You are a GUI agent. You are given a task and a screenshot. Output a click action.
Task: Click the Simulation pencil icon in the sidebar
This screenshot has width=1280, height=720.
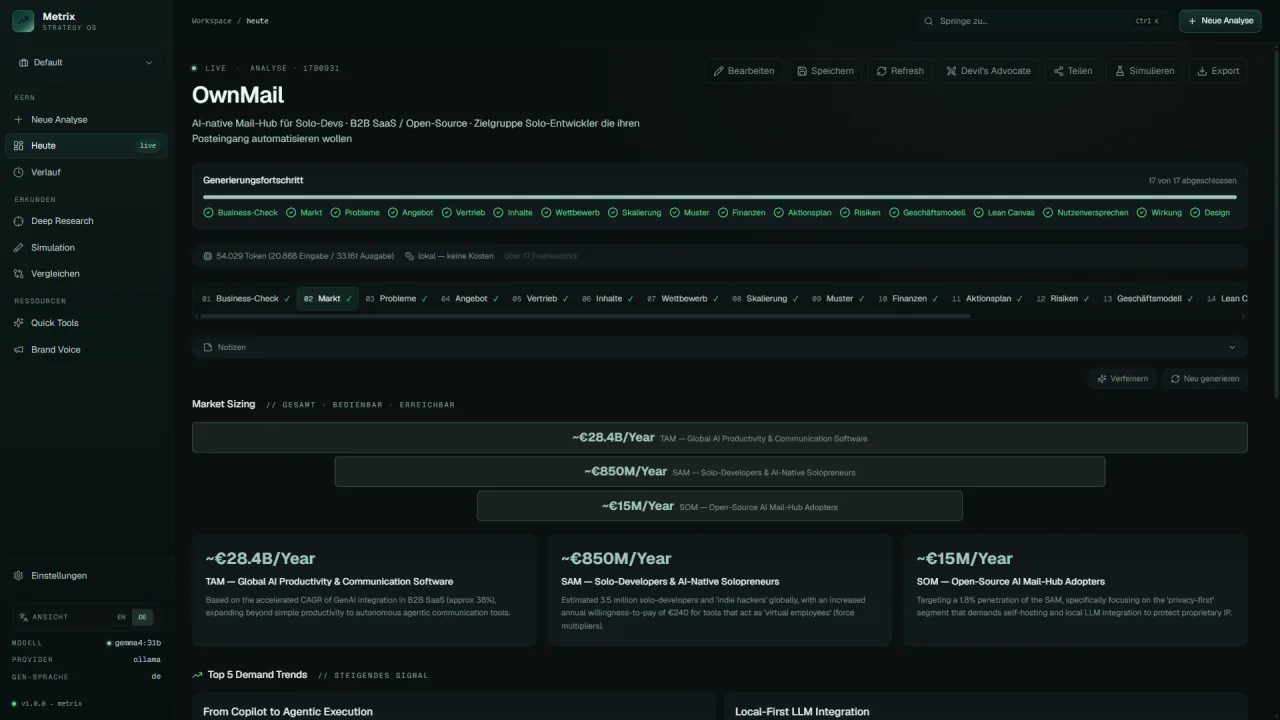pos(19,248)
